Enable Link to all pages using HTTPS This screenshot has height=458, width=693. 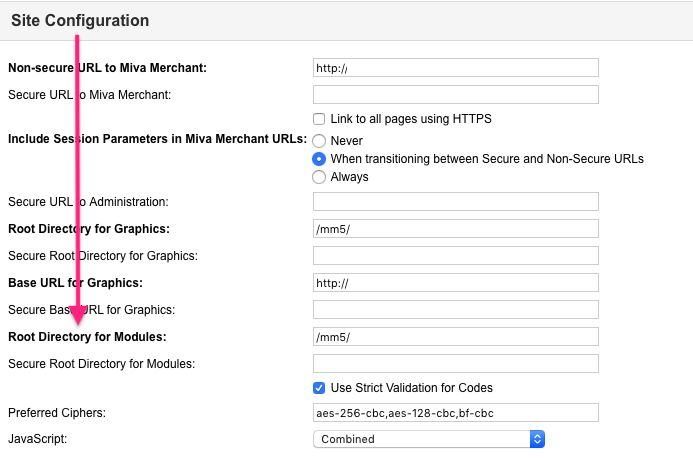tap(319, 119)
